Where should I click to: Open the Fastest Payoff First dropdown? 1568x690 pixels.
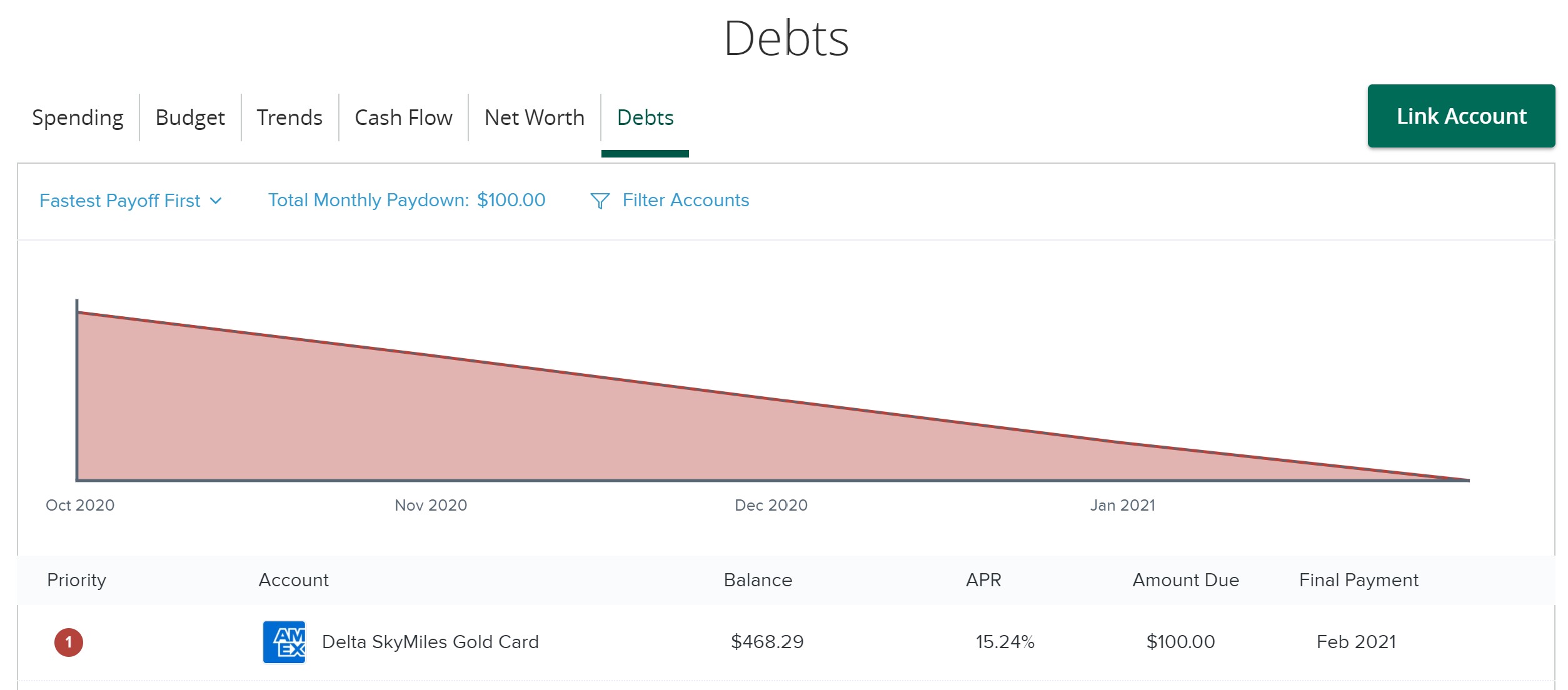131,200
